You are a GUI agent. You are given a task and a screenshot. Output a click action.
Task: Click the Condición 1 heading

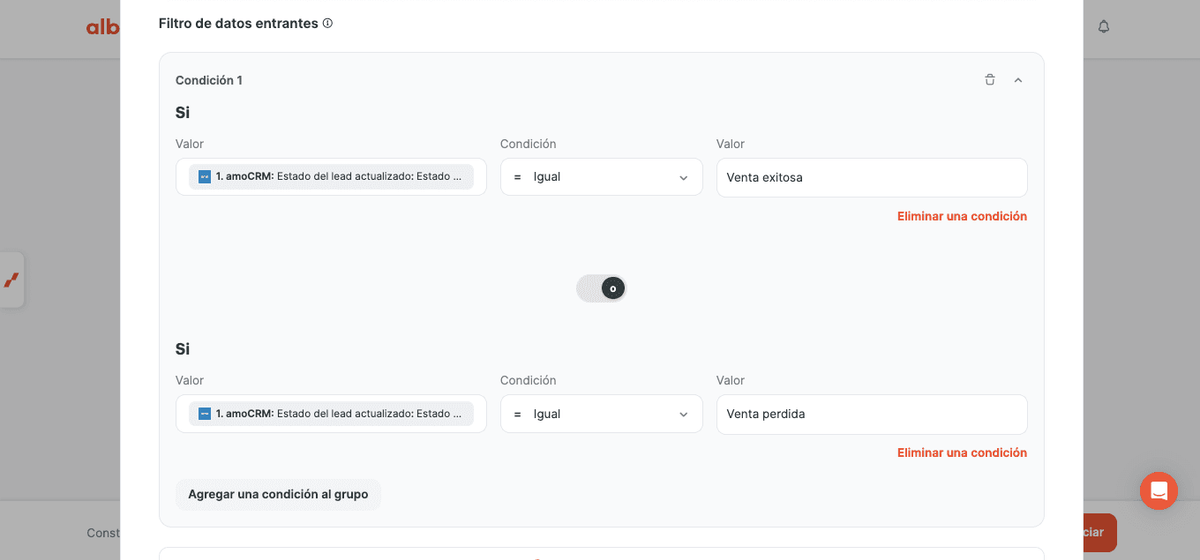[x=209, y=80]
